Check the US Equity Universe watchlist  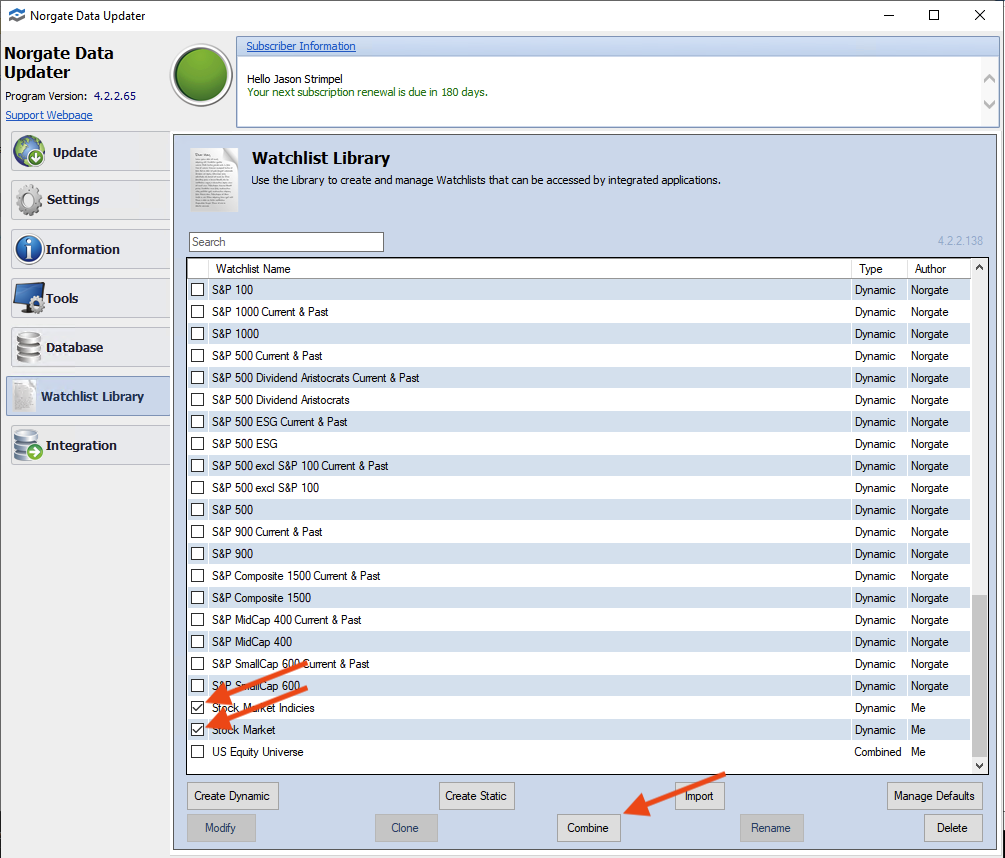pyautogui.click(x=197, y=751)
